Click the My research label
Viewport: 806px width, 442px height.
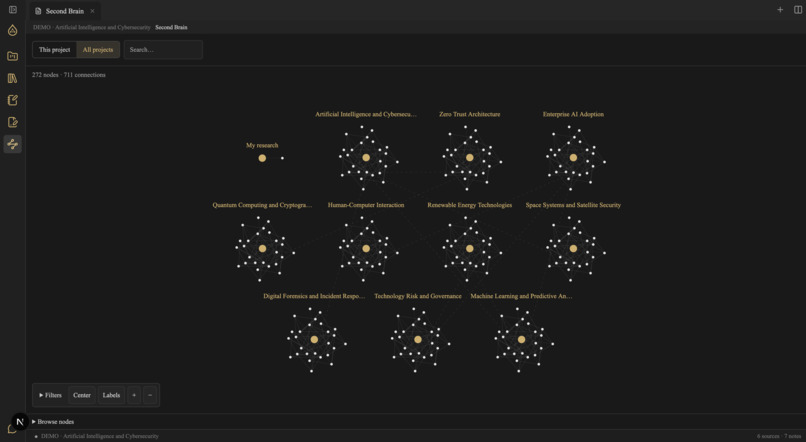tap(262, 145)
